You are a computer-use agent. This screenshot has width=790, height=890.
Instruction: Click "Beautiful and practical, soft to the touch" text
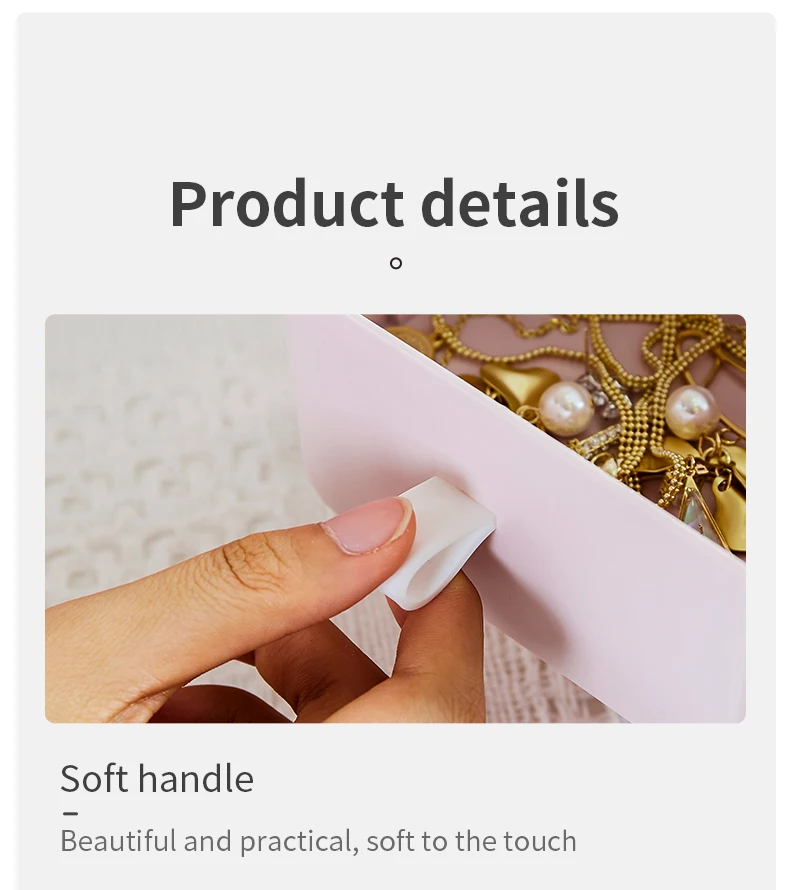(x=318, y=841)
